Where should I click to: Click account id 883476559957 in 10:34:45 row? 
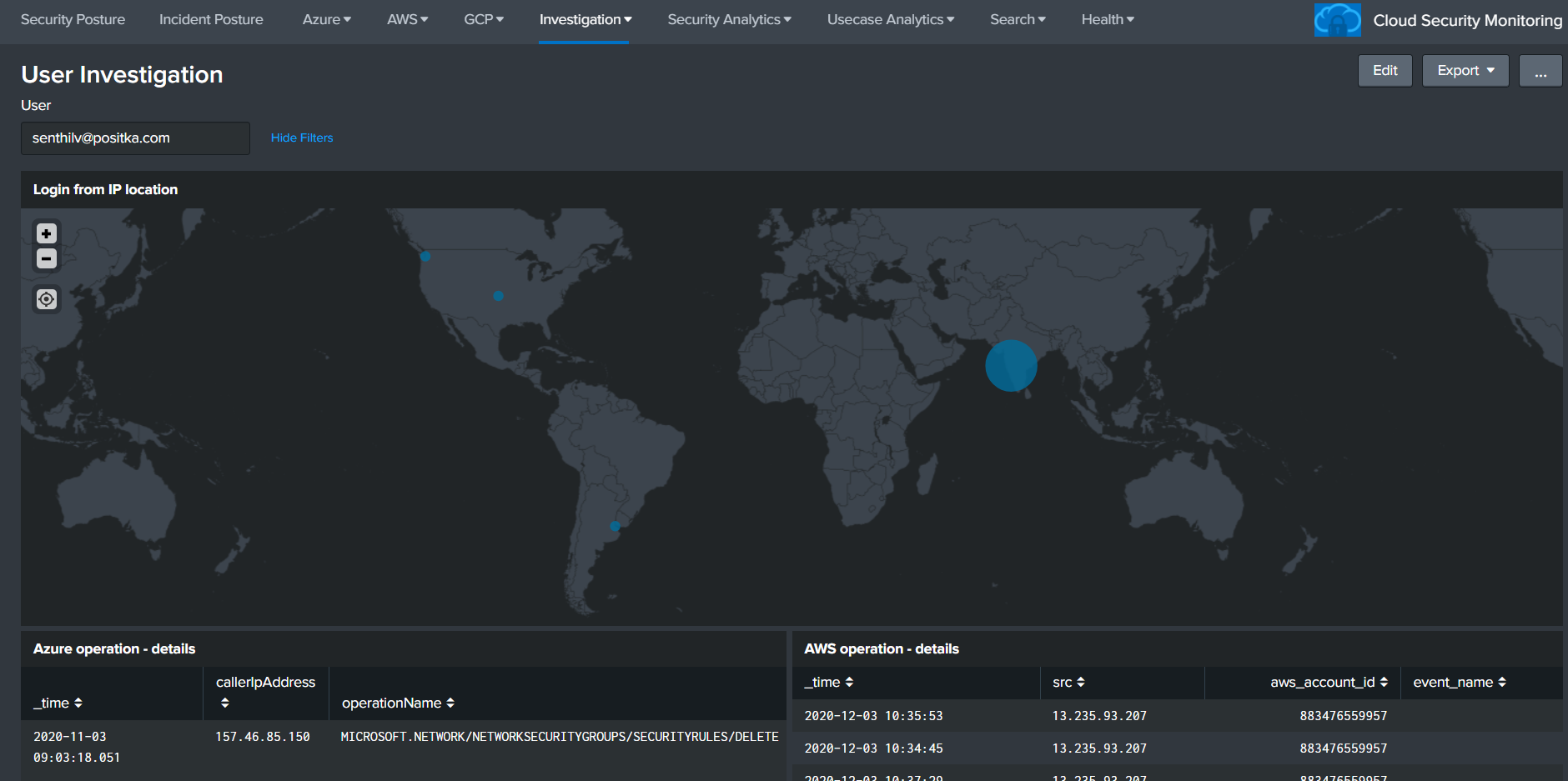tap(1344, 748)
